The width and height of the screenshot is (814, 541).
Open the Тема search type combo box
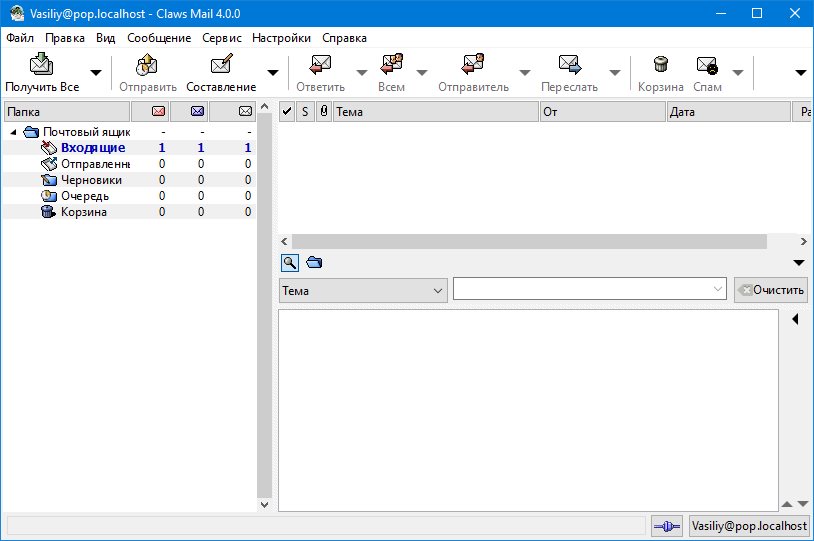pyautogui.click(x=363, y=290)
